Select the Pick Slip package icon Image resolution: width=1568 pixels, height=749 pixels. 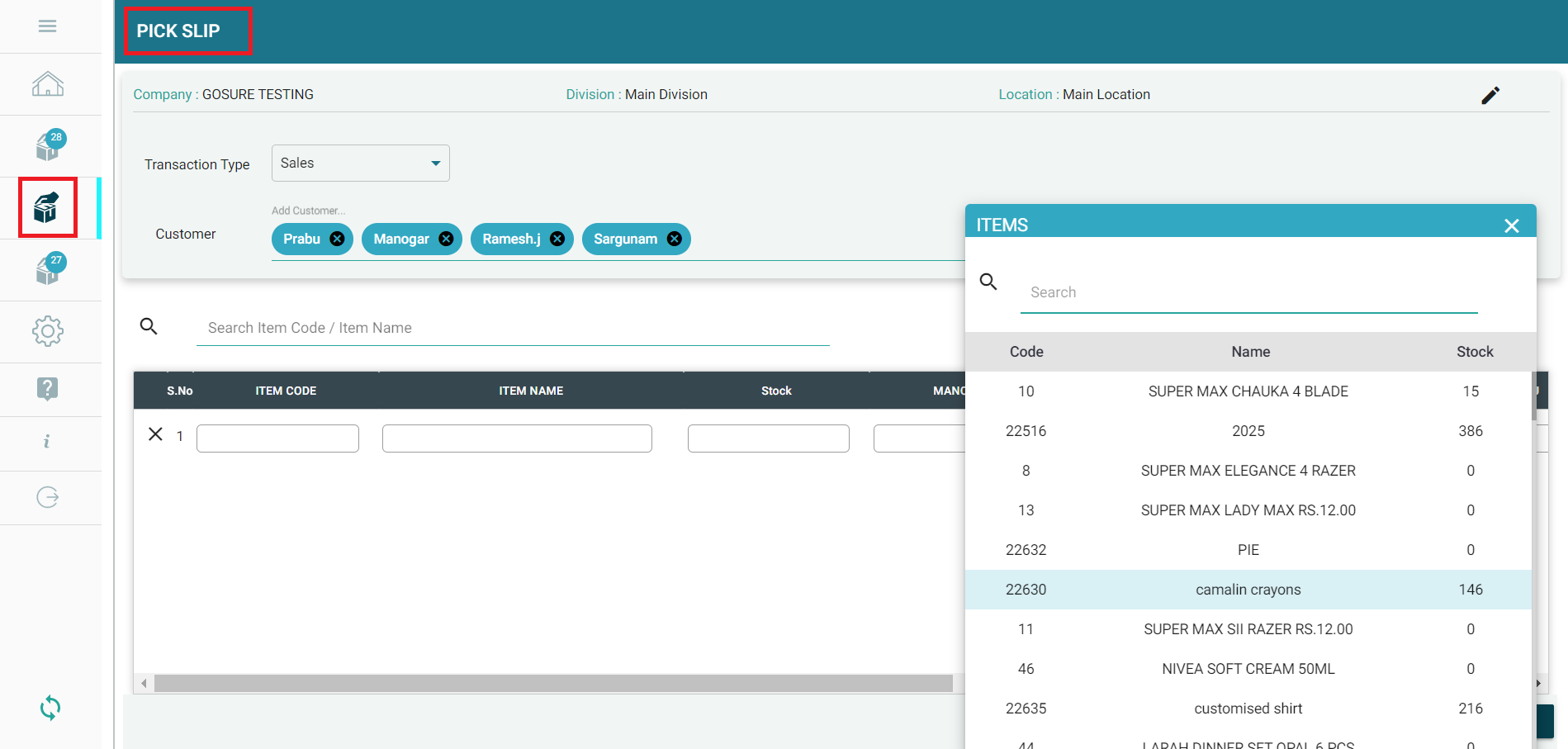tap(47, 207)
